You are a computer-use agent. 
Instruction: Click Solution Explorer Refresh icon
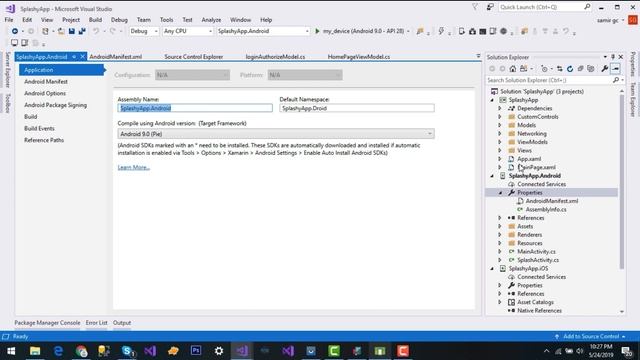pos(570,69)
